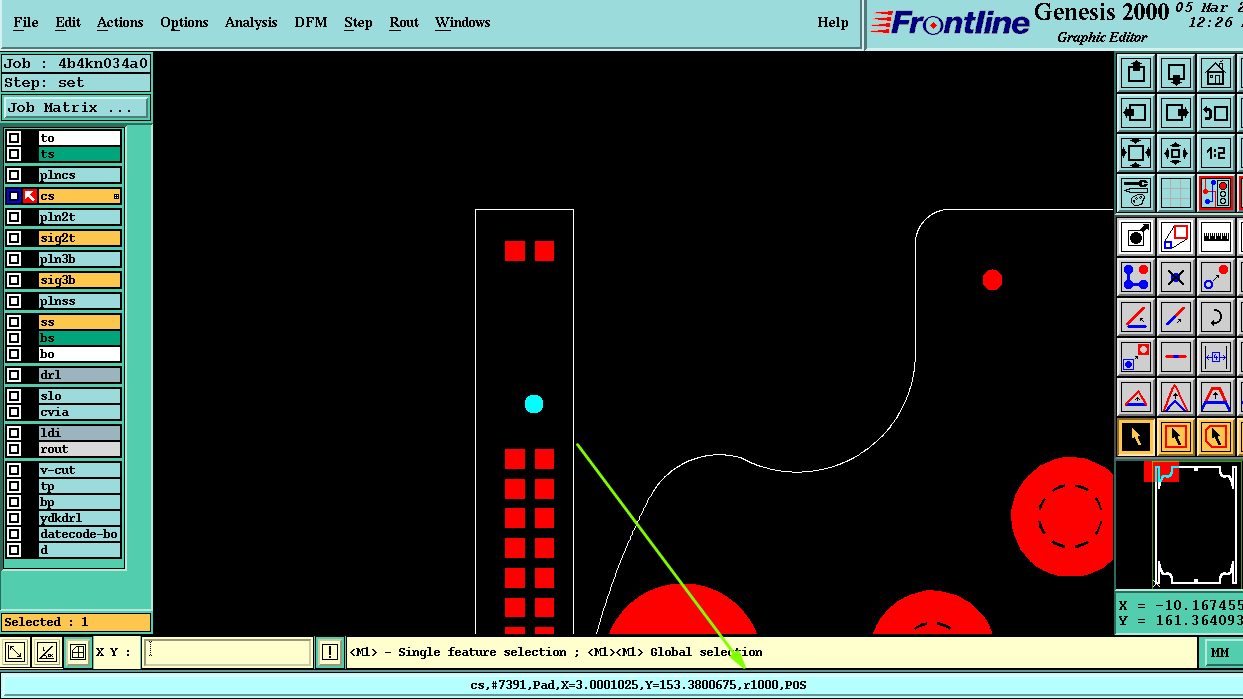The width and height of the screenshot is (1243, 699).
Task: Click the crosshair grid icon beside X Y
Action: coord(78,653)
